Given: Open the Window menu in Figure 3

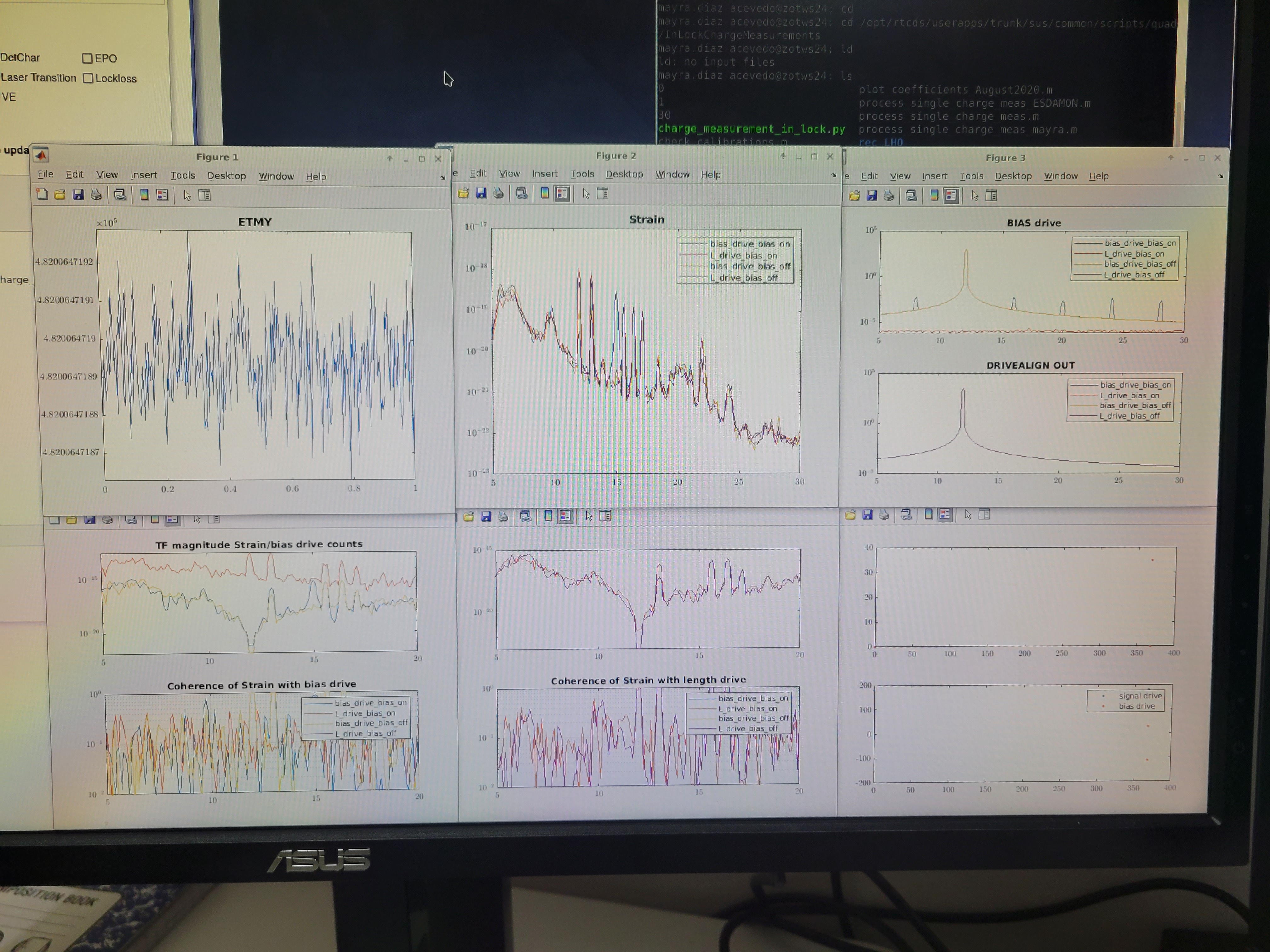Looking at the screenshot, I should (1061, 176).
